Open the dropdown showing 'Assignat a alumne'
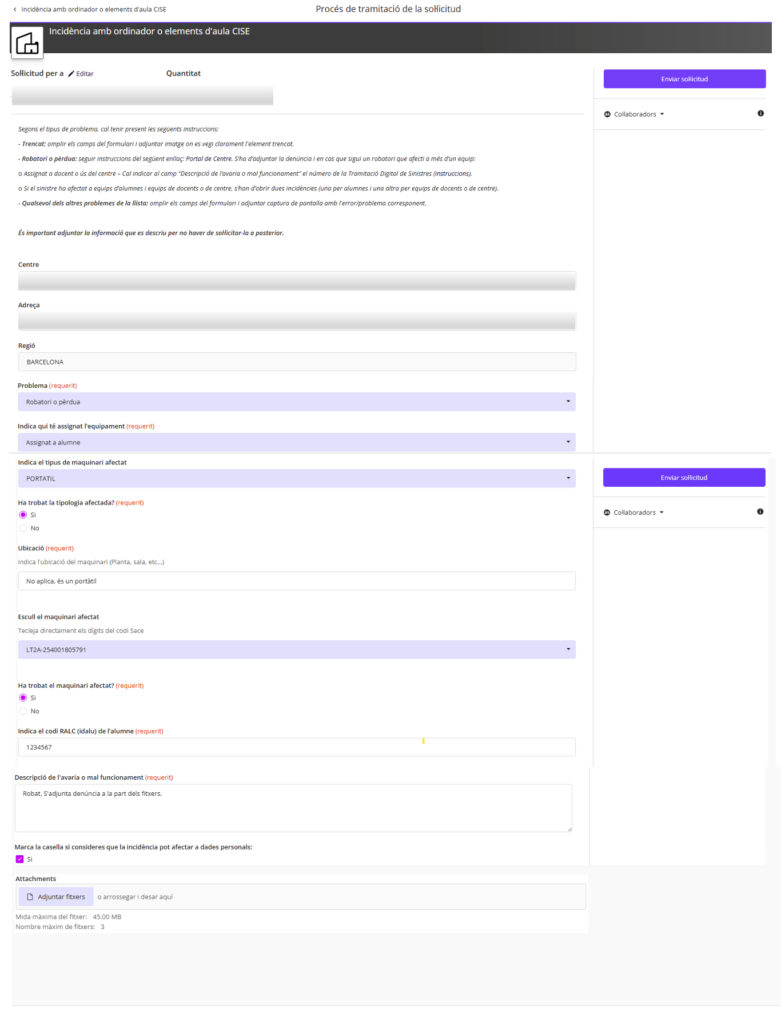 click(296, 442)
